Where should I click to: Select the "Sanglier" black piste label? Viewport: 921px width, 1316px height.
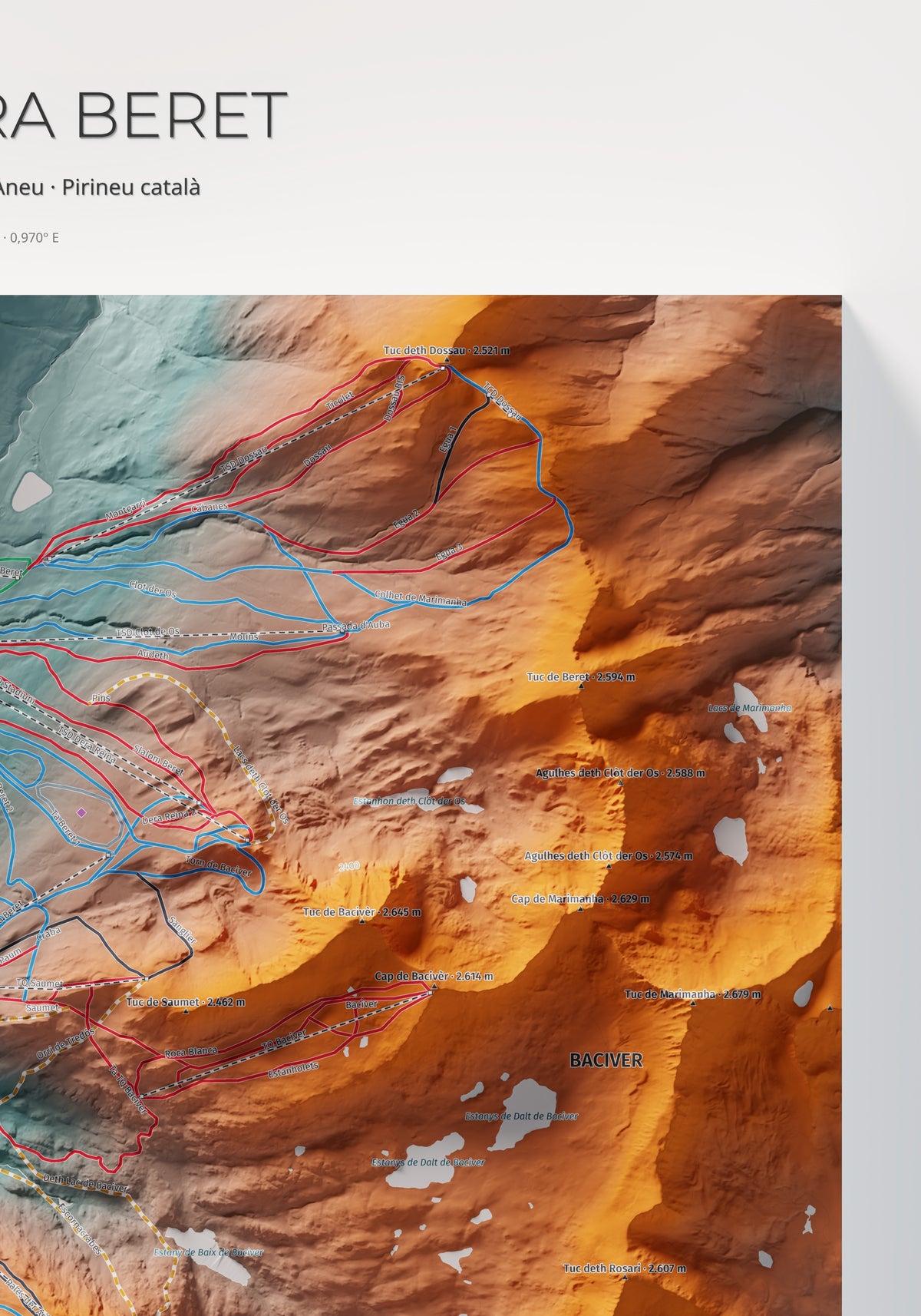[182, 930]
